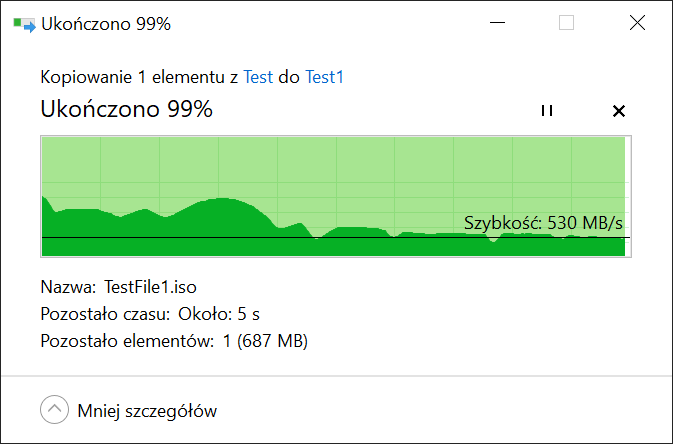
Task: Click the Mniej szczegółów label
Action: point(147,411)
